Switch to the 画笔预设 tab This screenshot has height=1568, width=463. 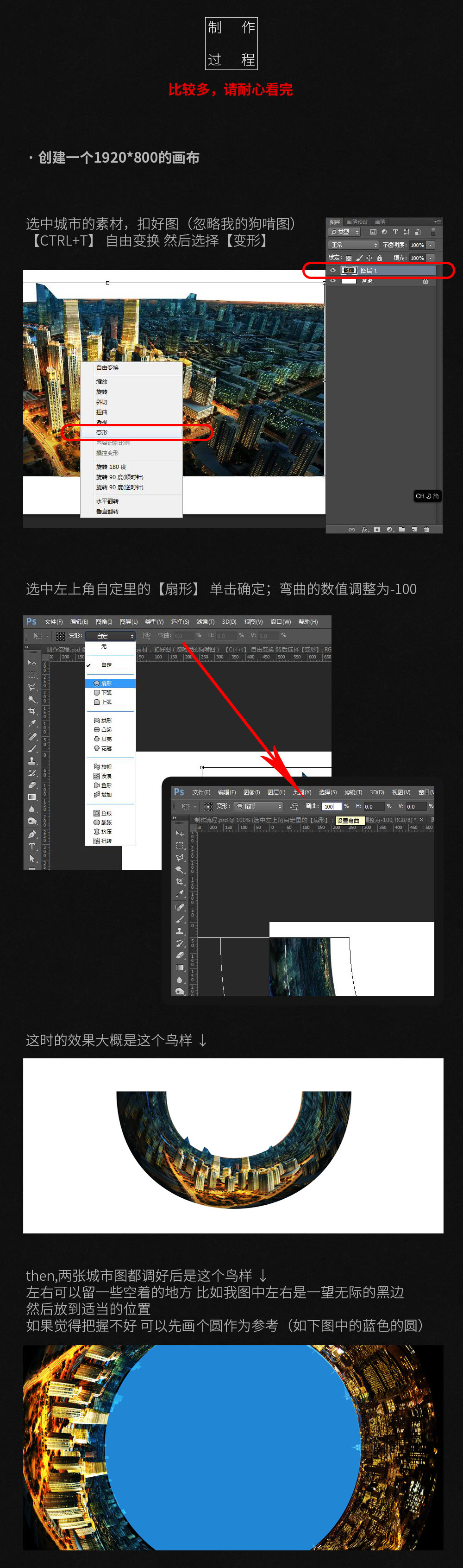[357, 222]
